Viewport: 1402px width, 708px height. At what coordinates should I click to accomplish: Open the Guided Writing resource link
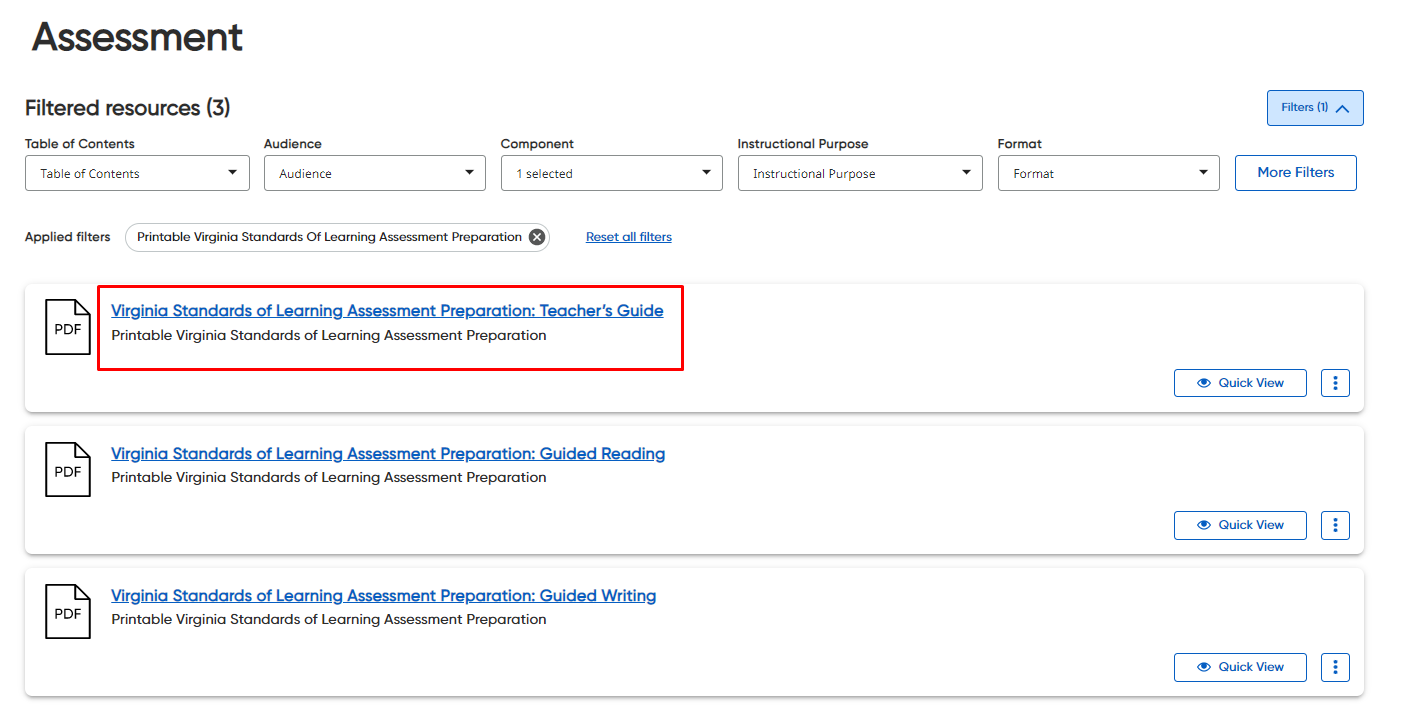pyautogui.click(x=383, y=595)
